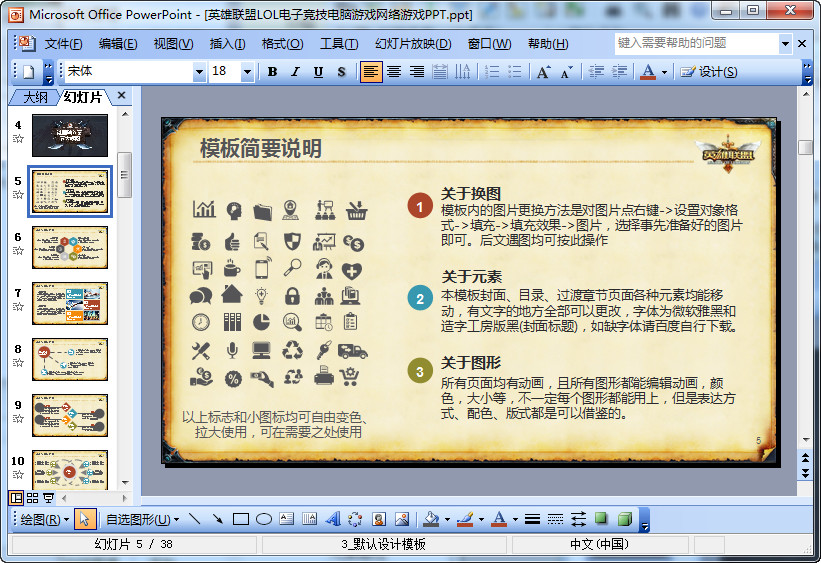
Task: Open the 视图(V) menu
Action: (x=173, y=44)
